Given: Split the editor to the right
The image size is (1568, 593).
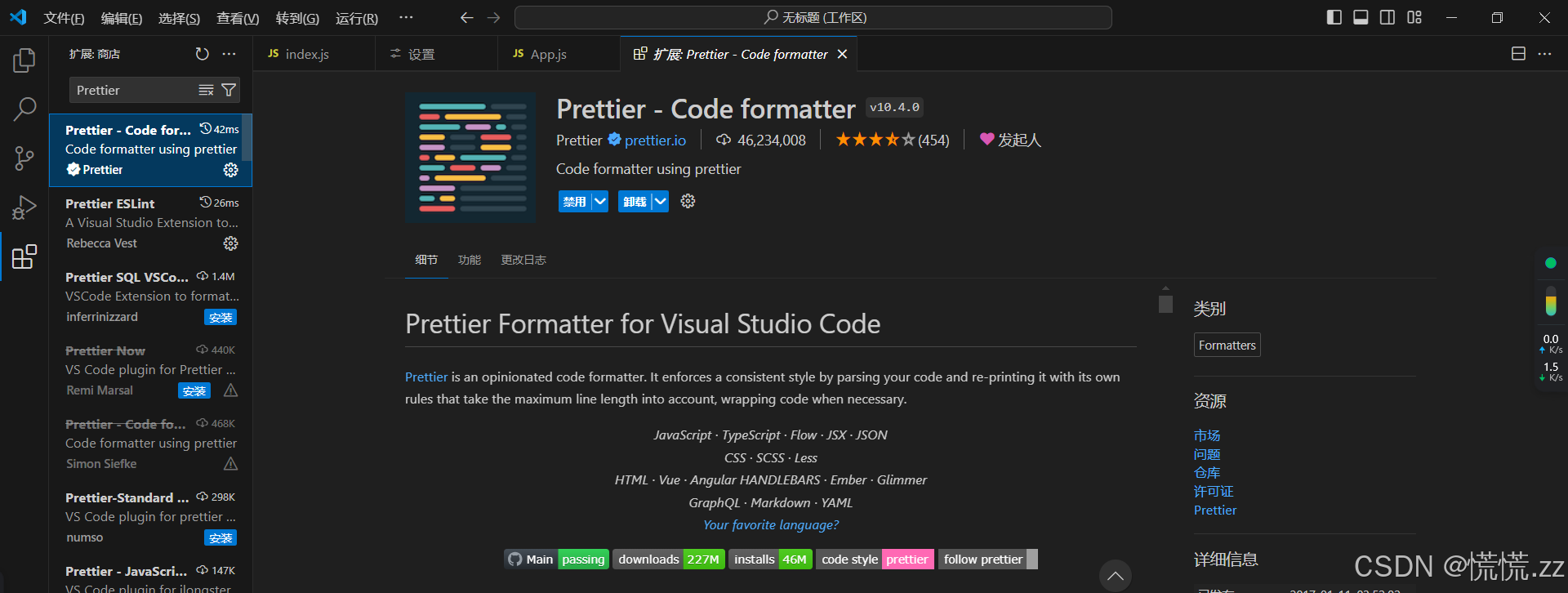Looking at the screenshot, I should (x=1518, y=54).
